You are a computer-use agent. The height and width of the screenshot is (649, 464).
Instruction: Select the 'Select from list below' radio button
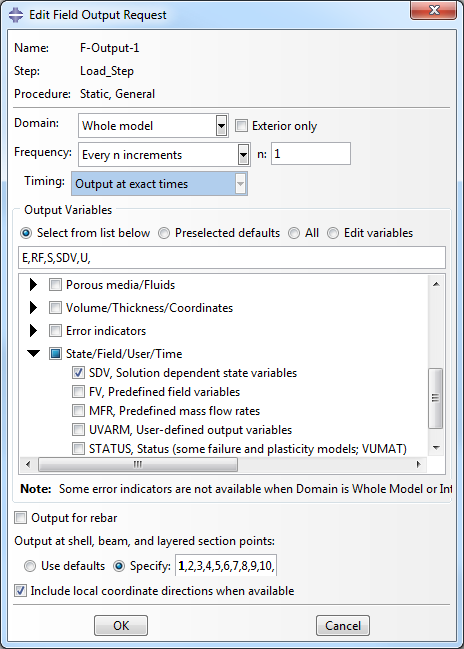pos(26,233)
